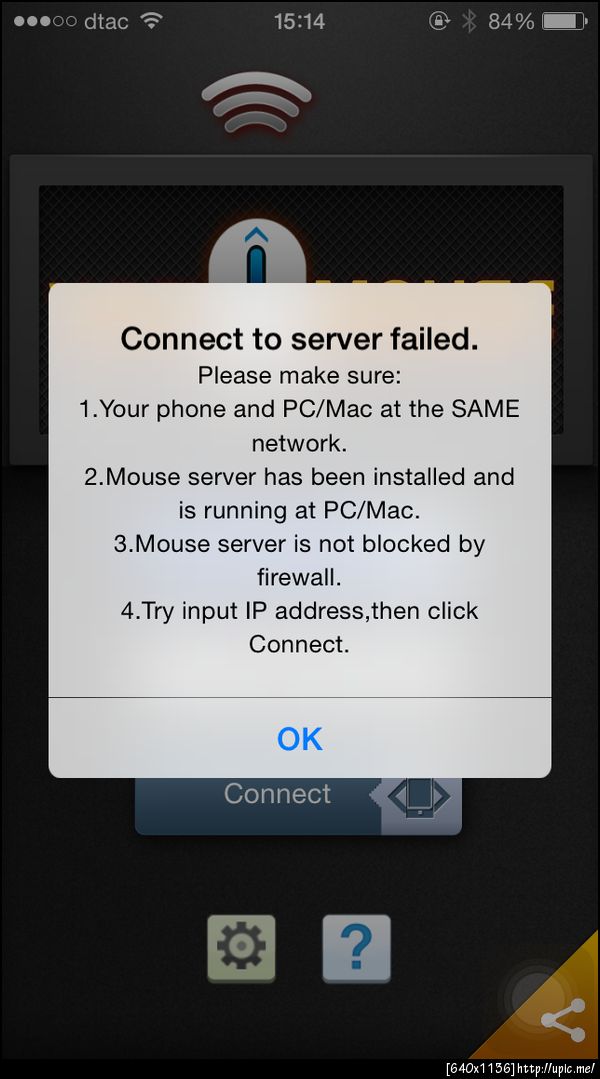Tap the rotation lock status icon

439,21
